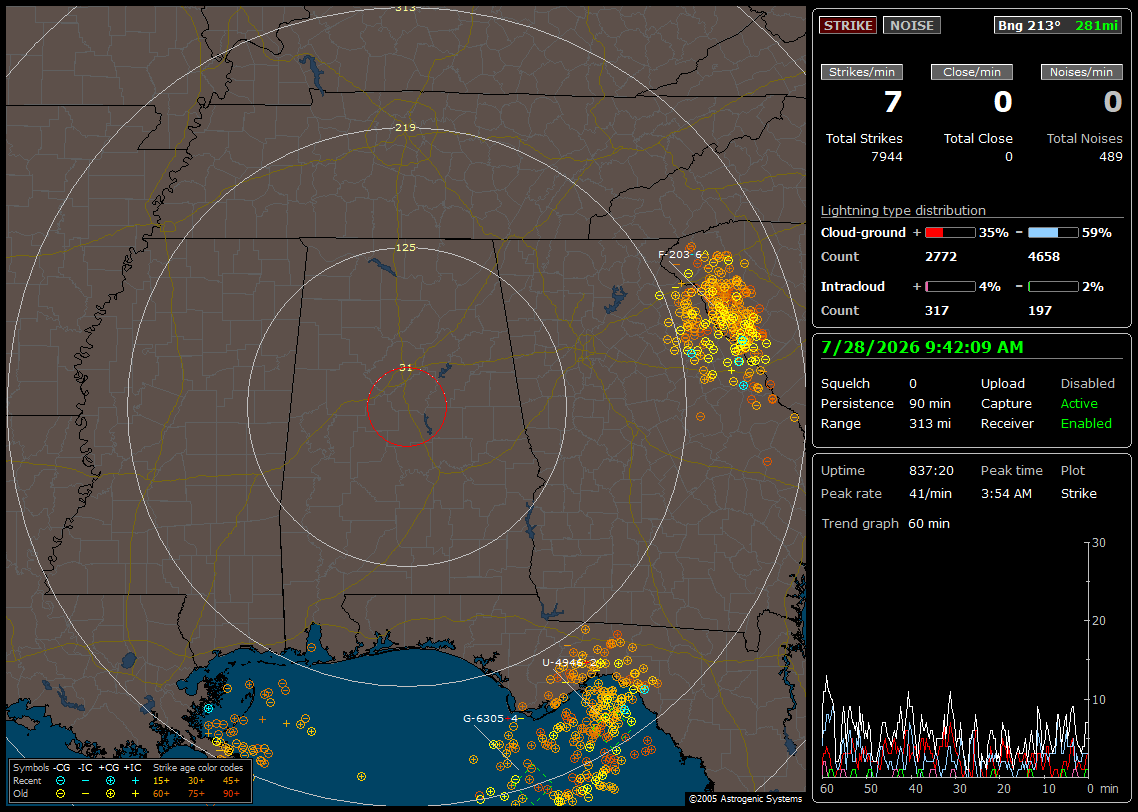Click the blue negative cloud-ground bar
The height and width of the screenshot is (812, 1138).
1053,233
